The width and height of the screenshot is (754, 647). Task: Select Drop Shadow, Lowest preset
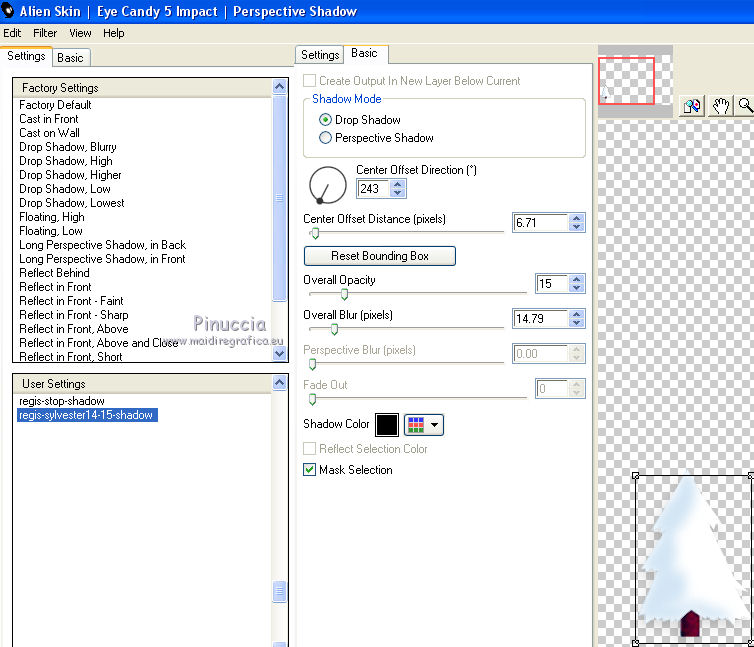72,203
